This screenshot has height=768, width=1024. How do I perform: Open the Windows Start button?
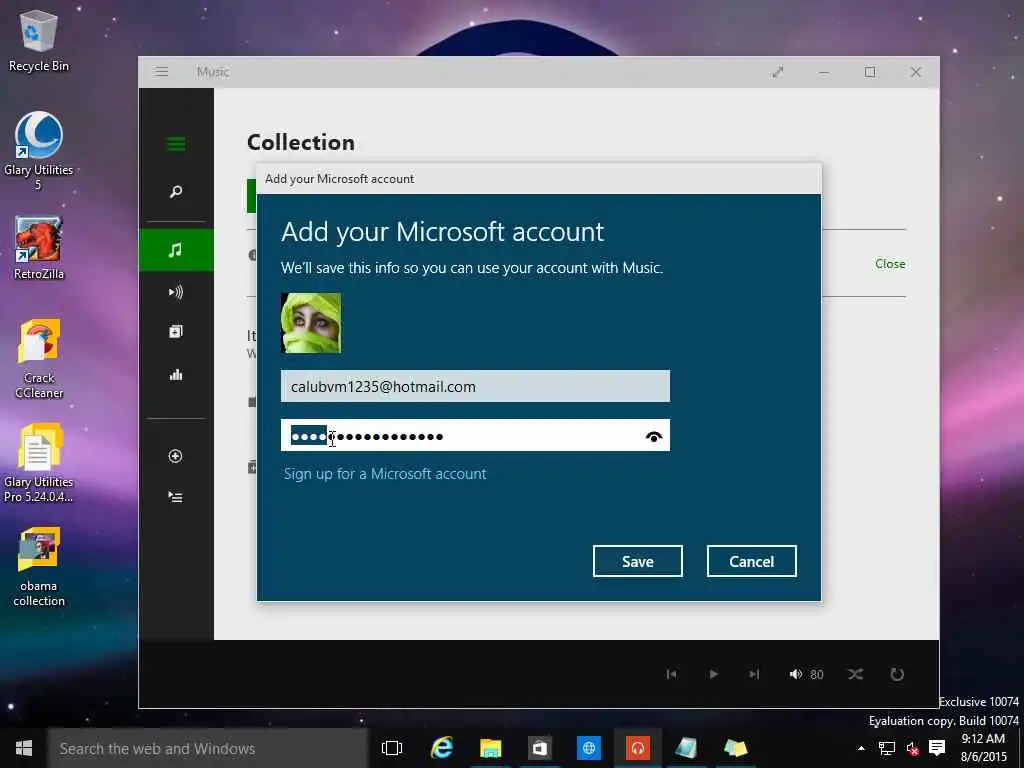pyautogui.click(x=24, y=748)
